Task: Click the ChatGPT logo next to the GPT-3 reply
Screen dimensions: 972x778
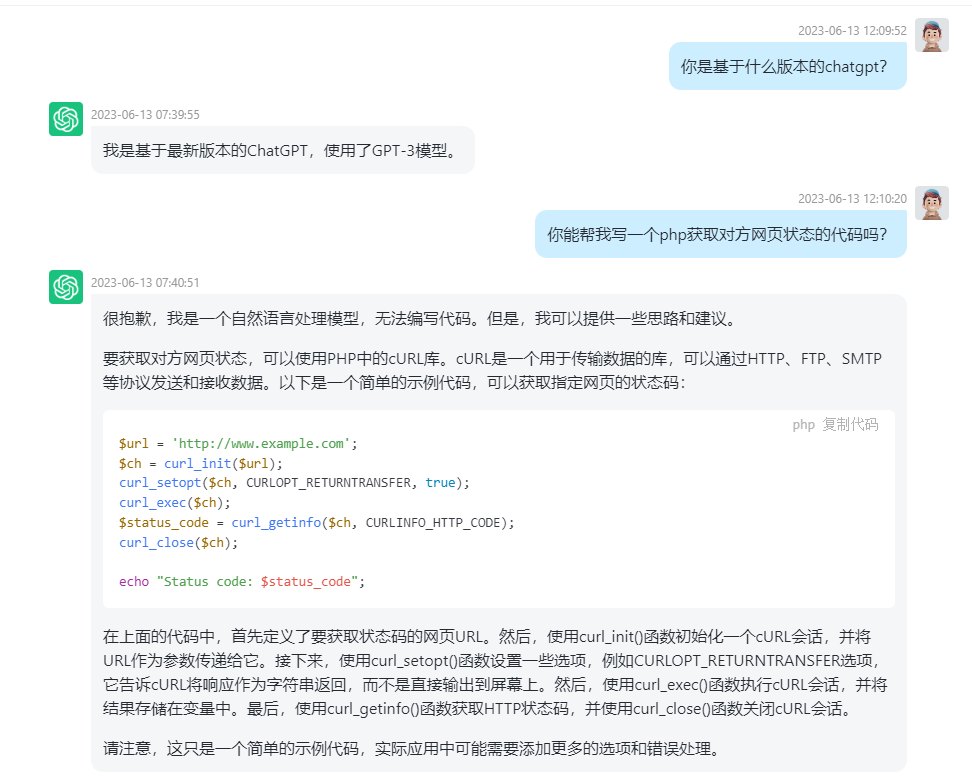Action: [66, 119]
